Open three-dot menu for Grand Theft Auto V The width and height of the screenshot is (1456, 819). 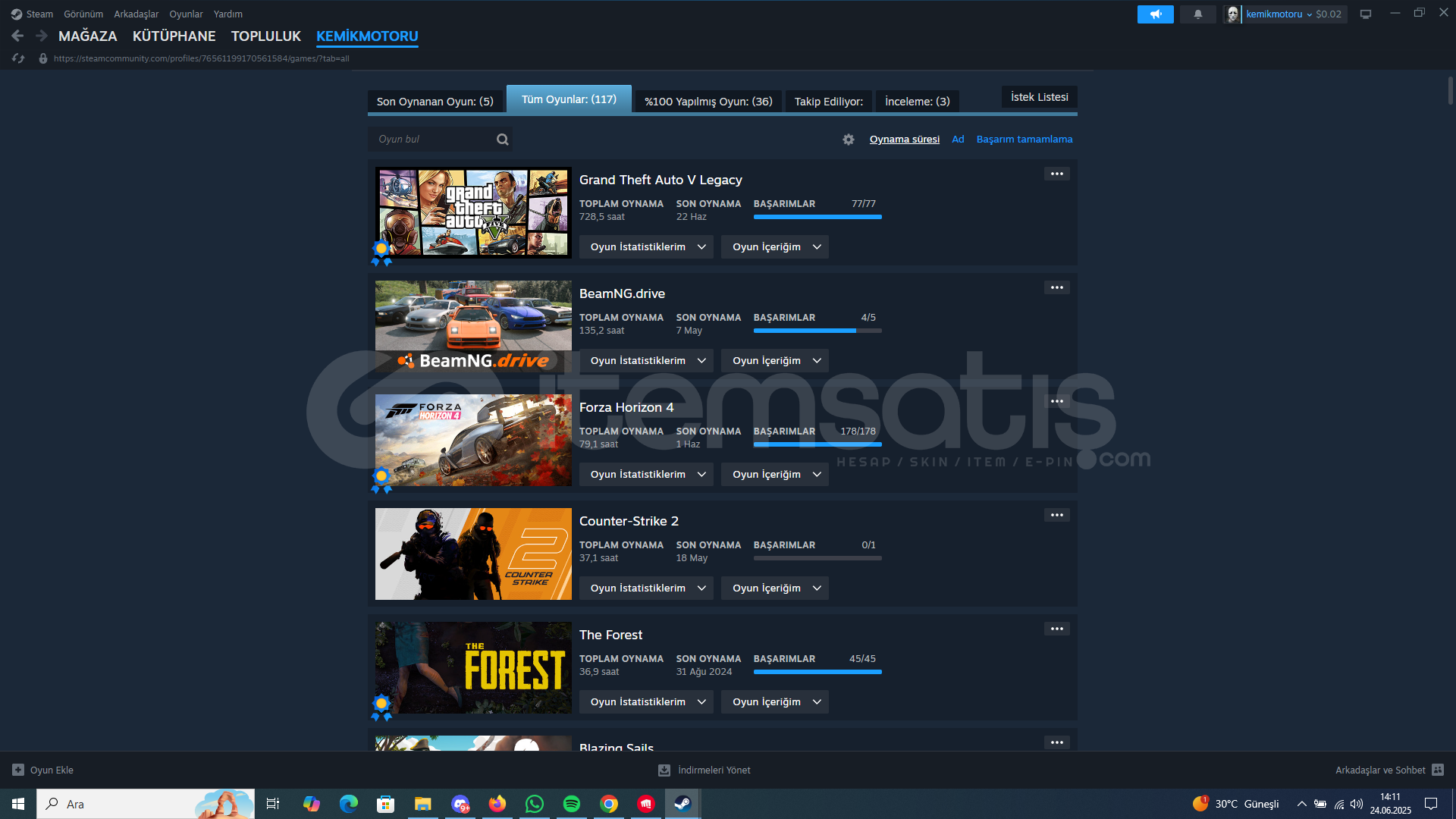1057,174
